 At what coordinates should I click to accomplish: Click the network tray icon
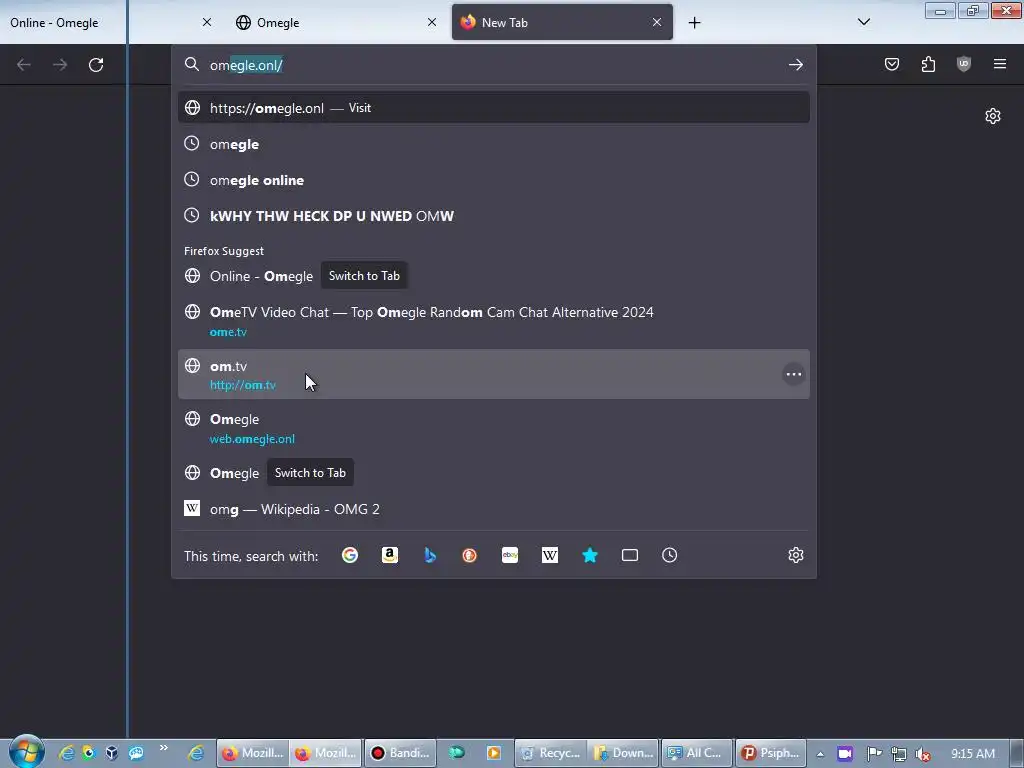(x=899, y=754)
